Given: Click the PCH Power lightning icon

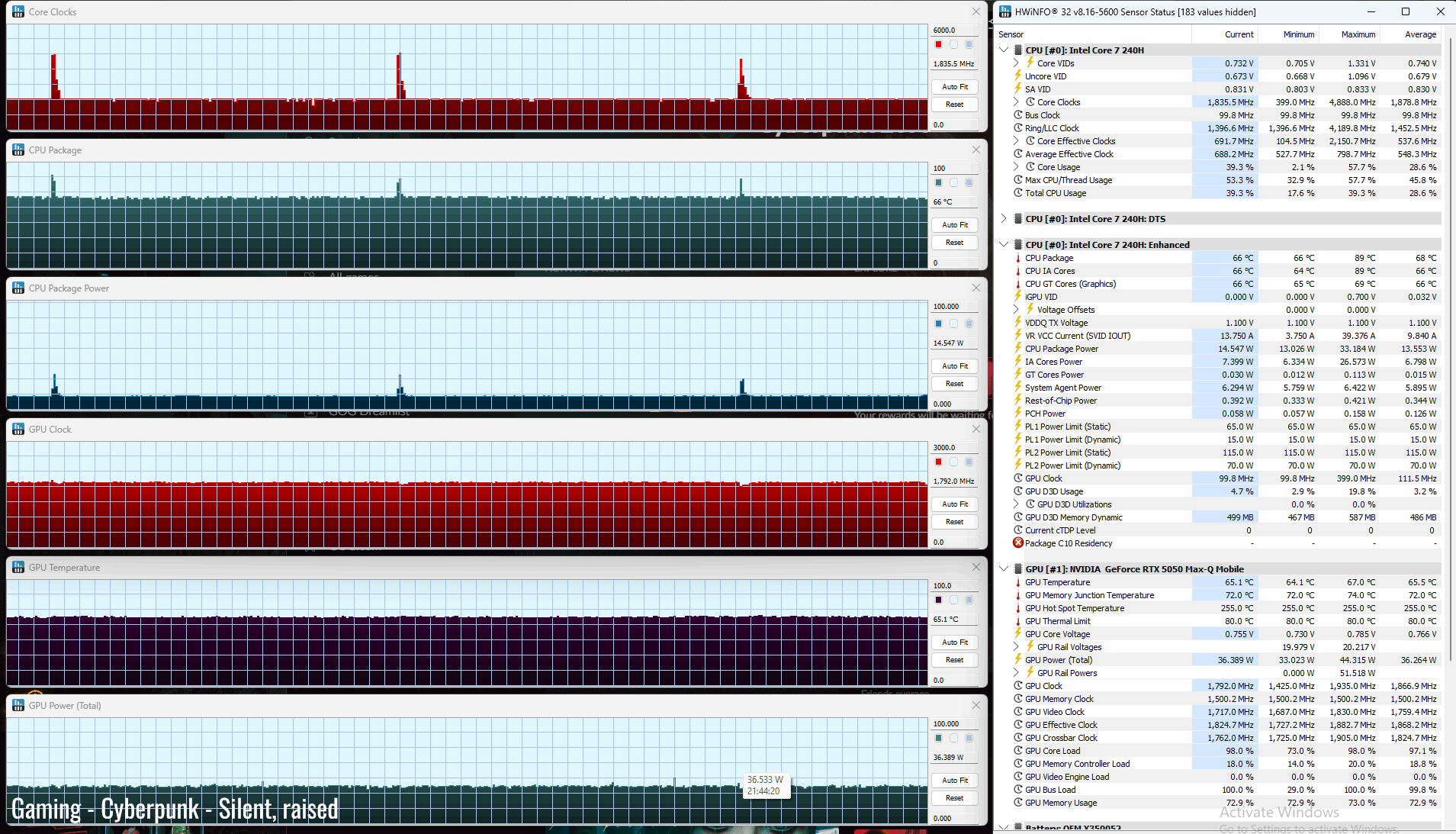Looking at the screenshot, I should [1017, 414].
